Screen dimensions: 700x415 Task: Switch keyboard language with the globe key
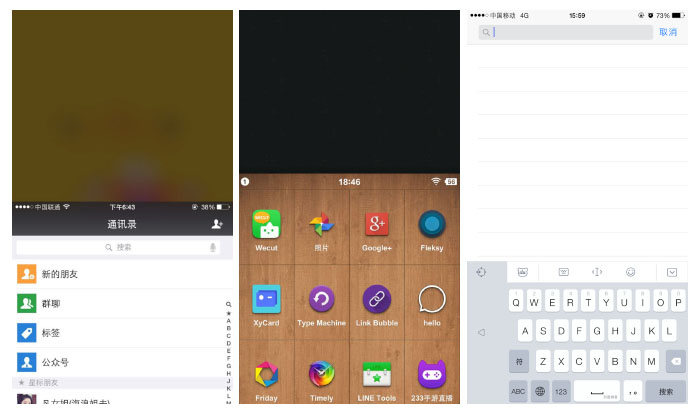pyautogui.click(x=541, y=391)
